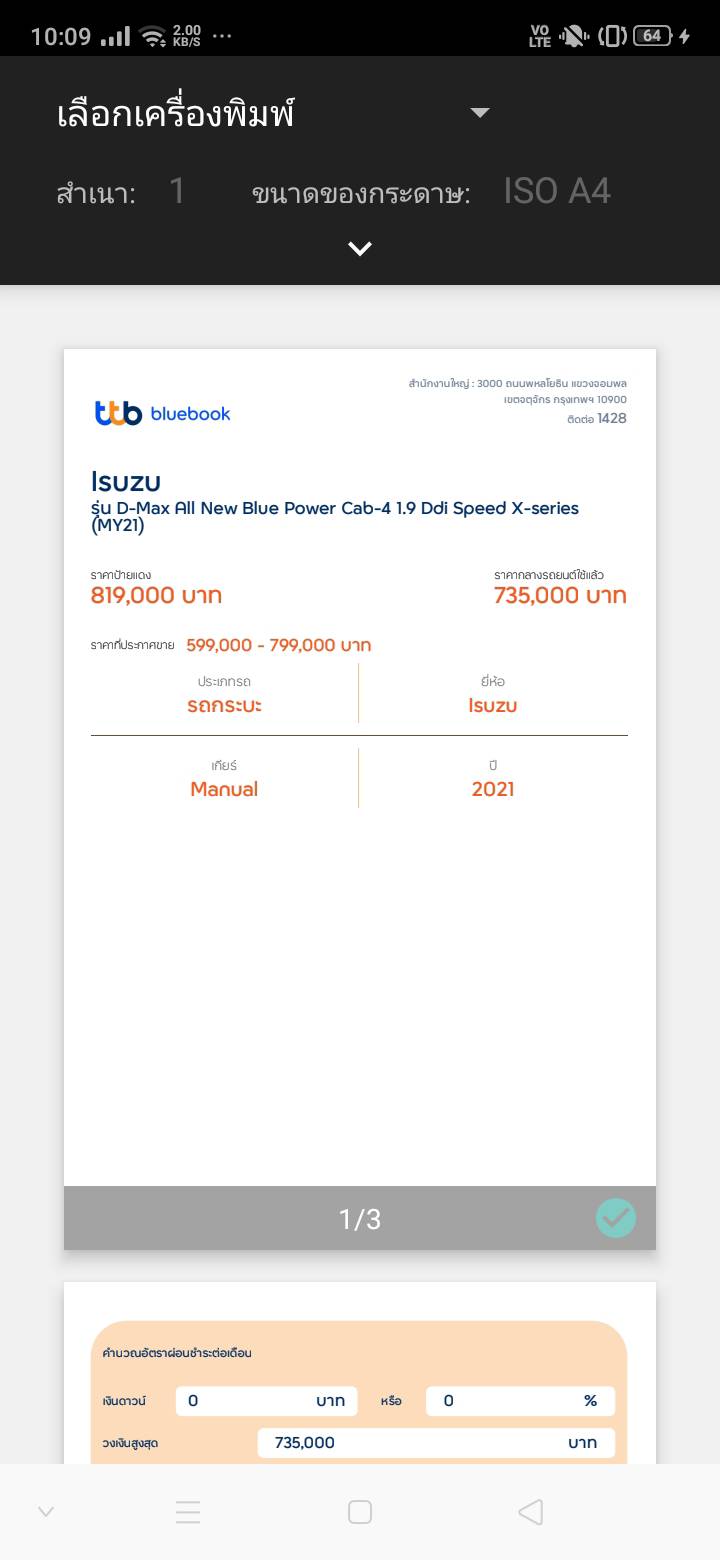
Task: Tap the vibrate mode status icon
Action: coord(612,36)
